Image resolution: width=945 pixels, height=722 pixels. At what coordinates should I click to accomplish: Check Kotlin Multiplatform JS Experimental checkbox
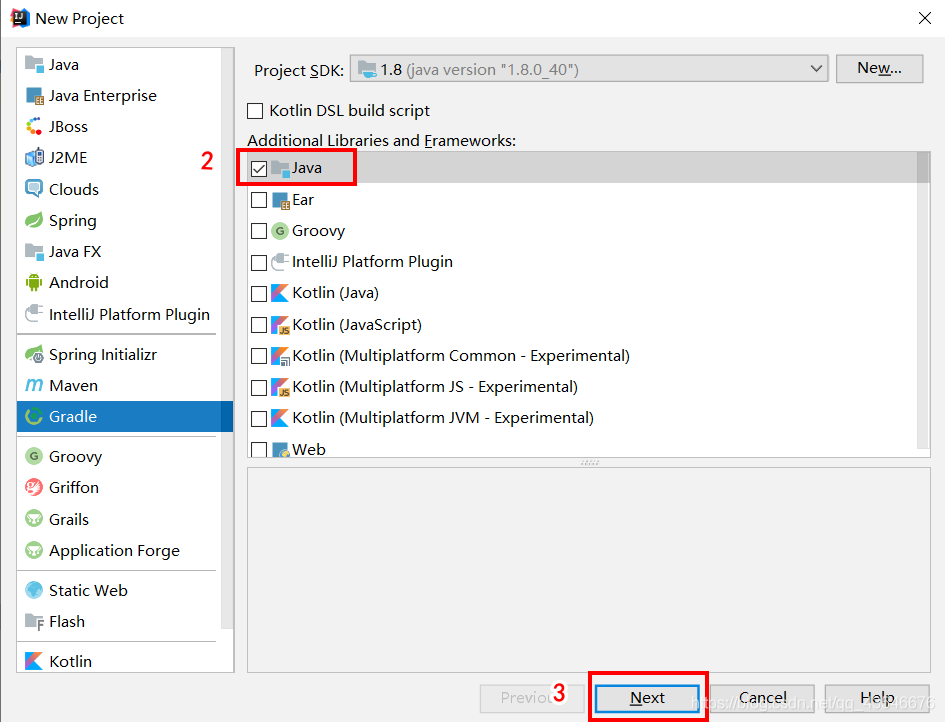click(x=259, y=388)
